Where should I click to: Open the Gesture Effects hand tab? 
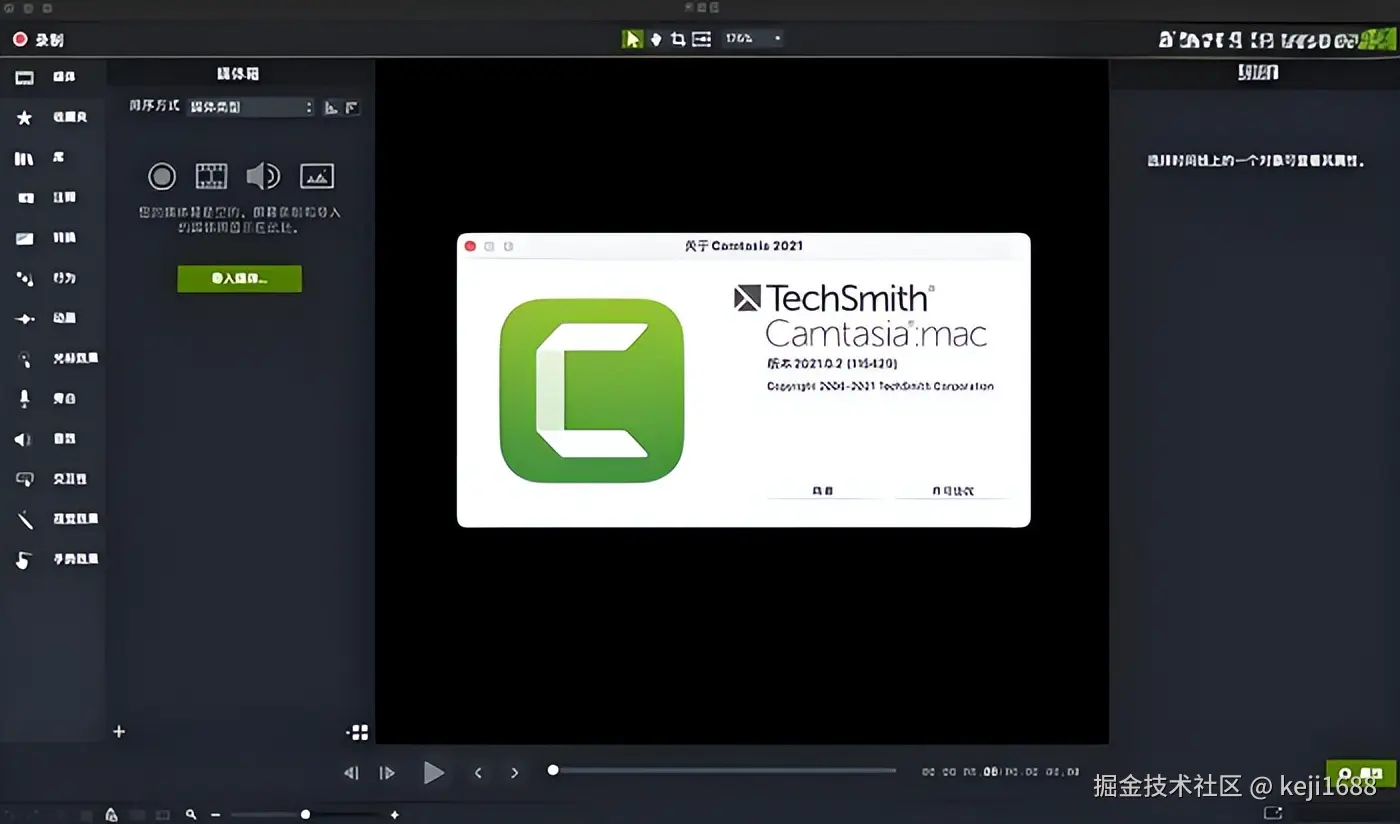point(55,559)
